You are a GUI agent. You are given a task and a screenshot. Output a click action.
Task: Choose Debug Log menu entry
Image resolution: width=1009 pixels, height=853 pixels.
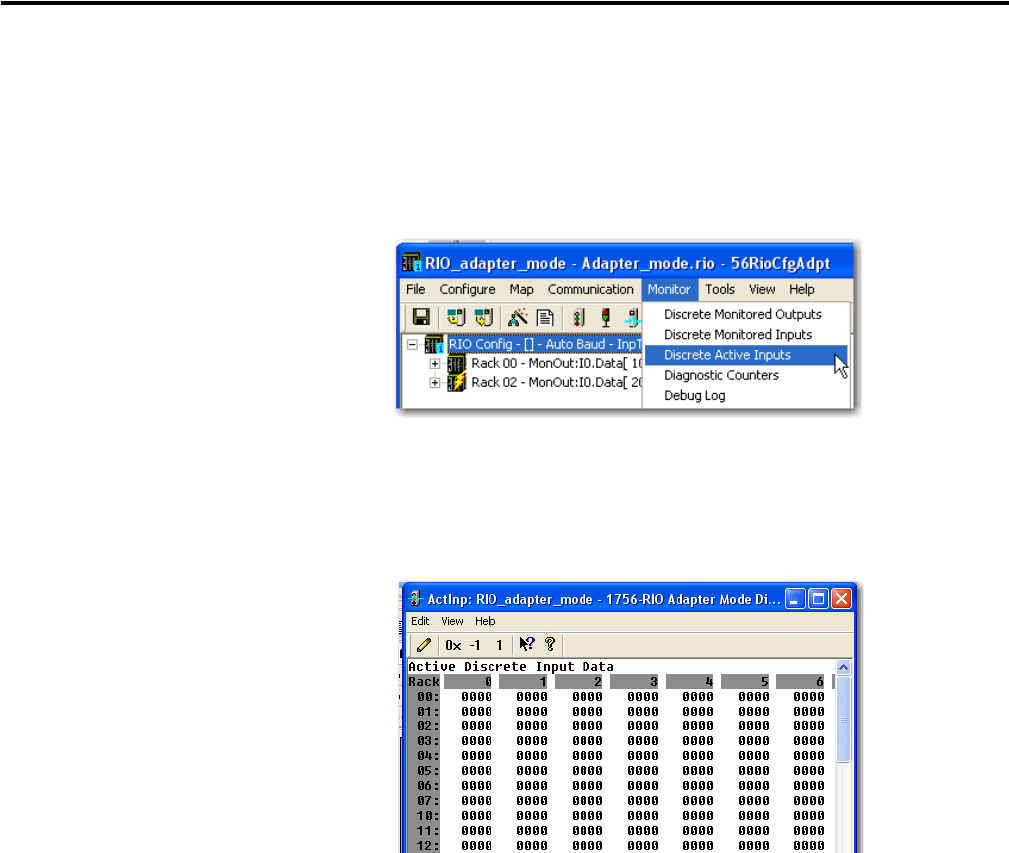tap(746, 396)
